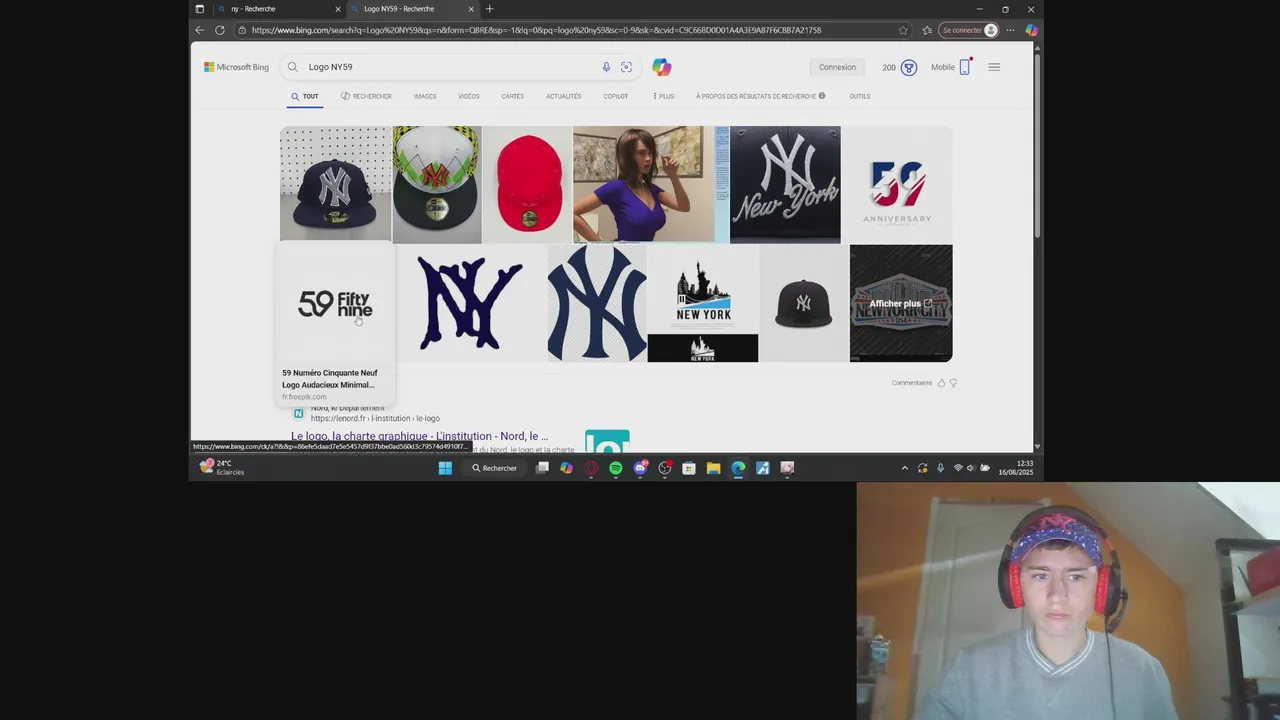Viewport: 1280px width, 720px height.
Task: Open the "New York" embroidered NY logo thumbnail
Action: pyautogui.click(x=785, y=184)
